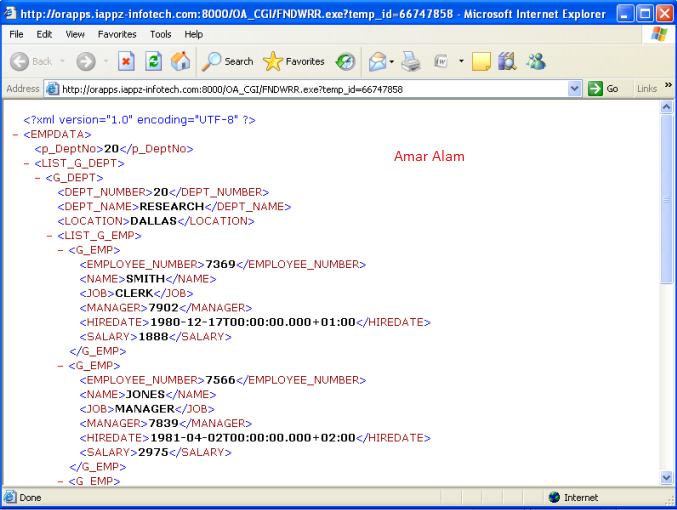Click employee number 7369
The image size is (677, 510).
tap(220, 264)
